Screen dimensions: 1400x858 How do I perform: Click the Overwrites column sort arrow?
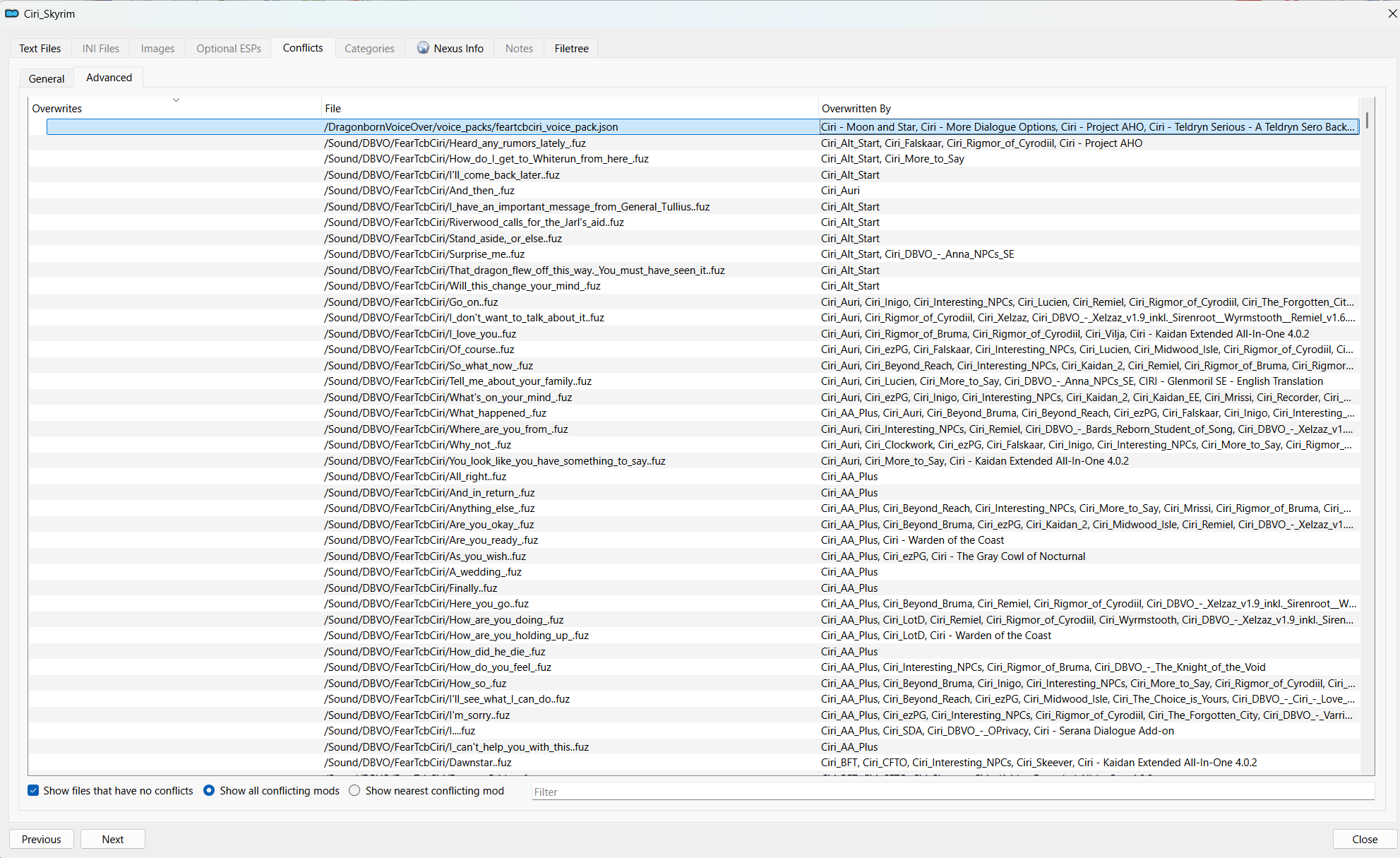(176, 100)
